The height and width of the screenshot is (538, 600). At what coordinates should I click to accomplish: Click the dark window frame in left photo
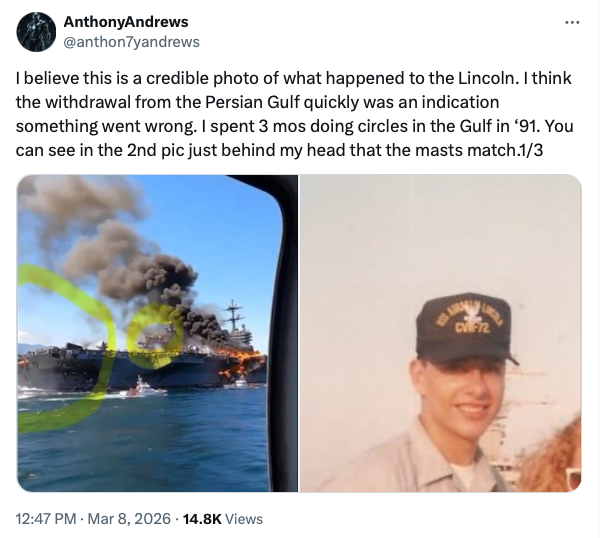coord(284,333)
